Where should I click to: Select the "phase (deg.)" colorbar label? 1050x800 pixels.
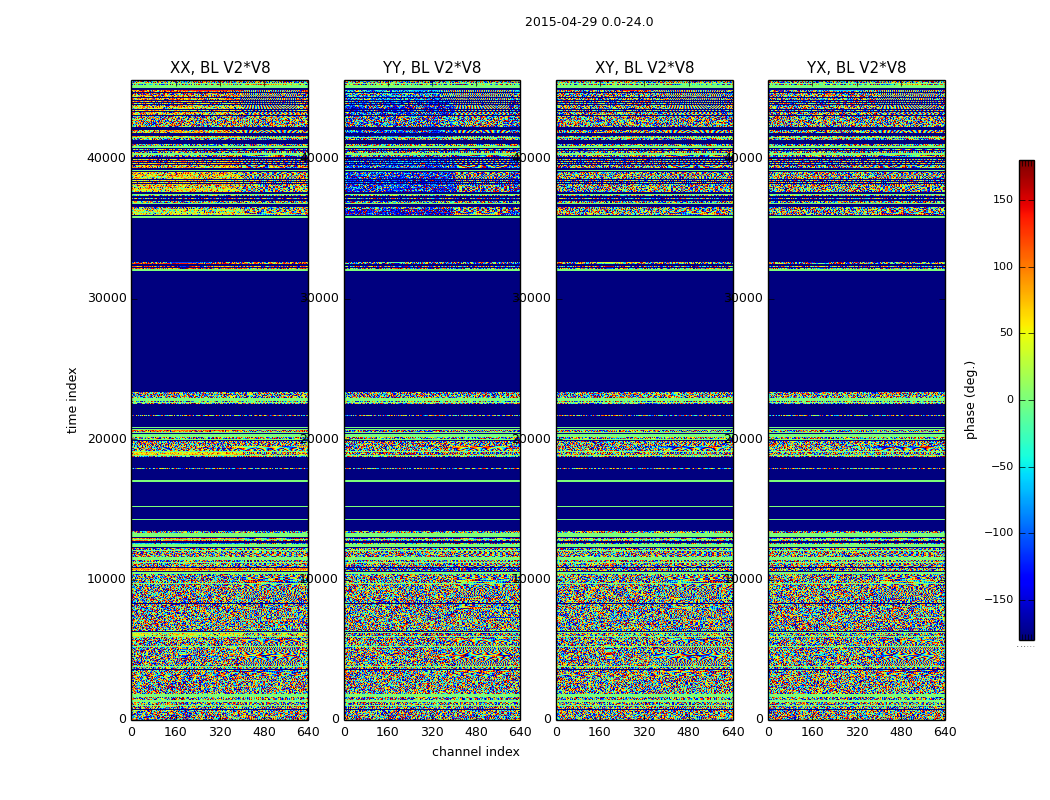(970, 400)
